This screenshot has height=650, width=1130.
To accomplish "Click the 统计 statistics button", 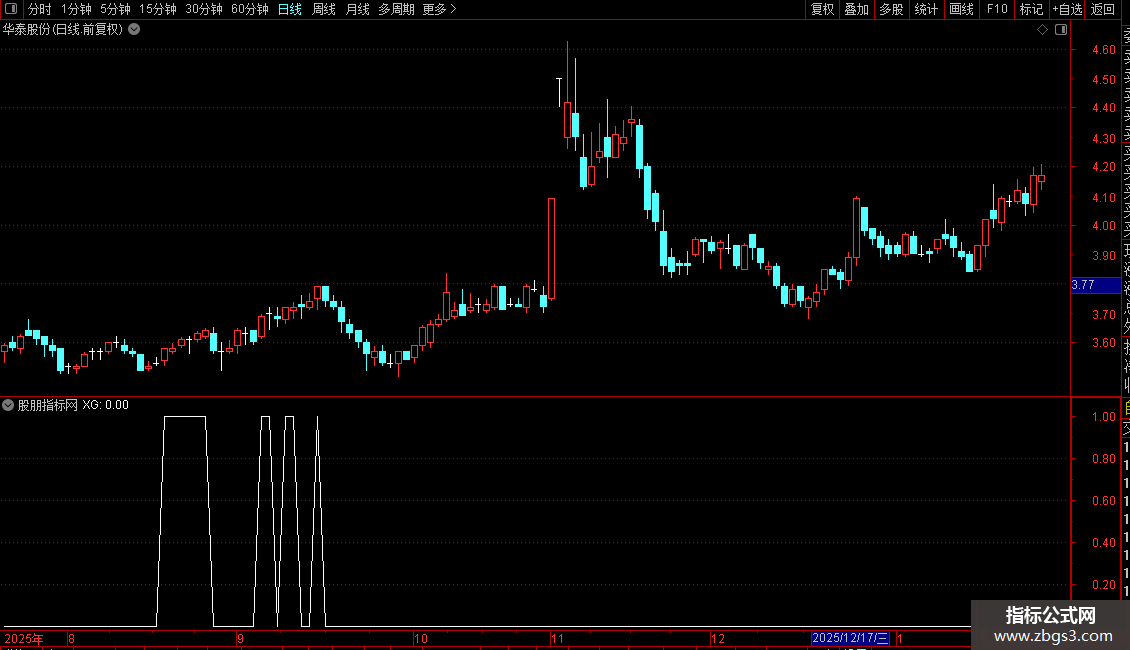I will (x=926, y=9).
